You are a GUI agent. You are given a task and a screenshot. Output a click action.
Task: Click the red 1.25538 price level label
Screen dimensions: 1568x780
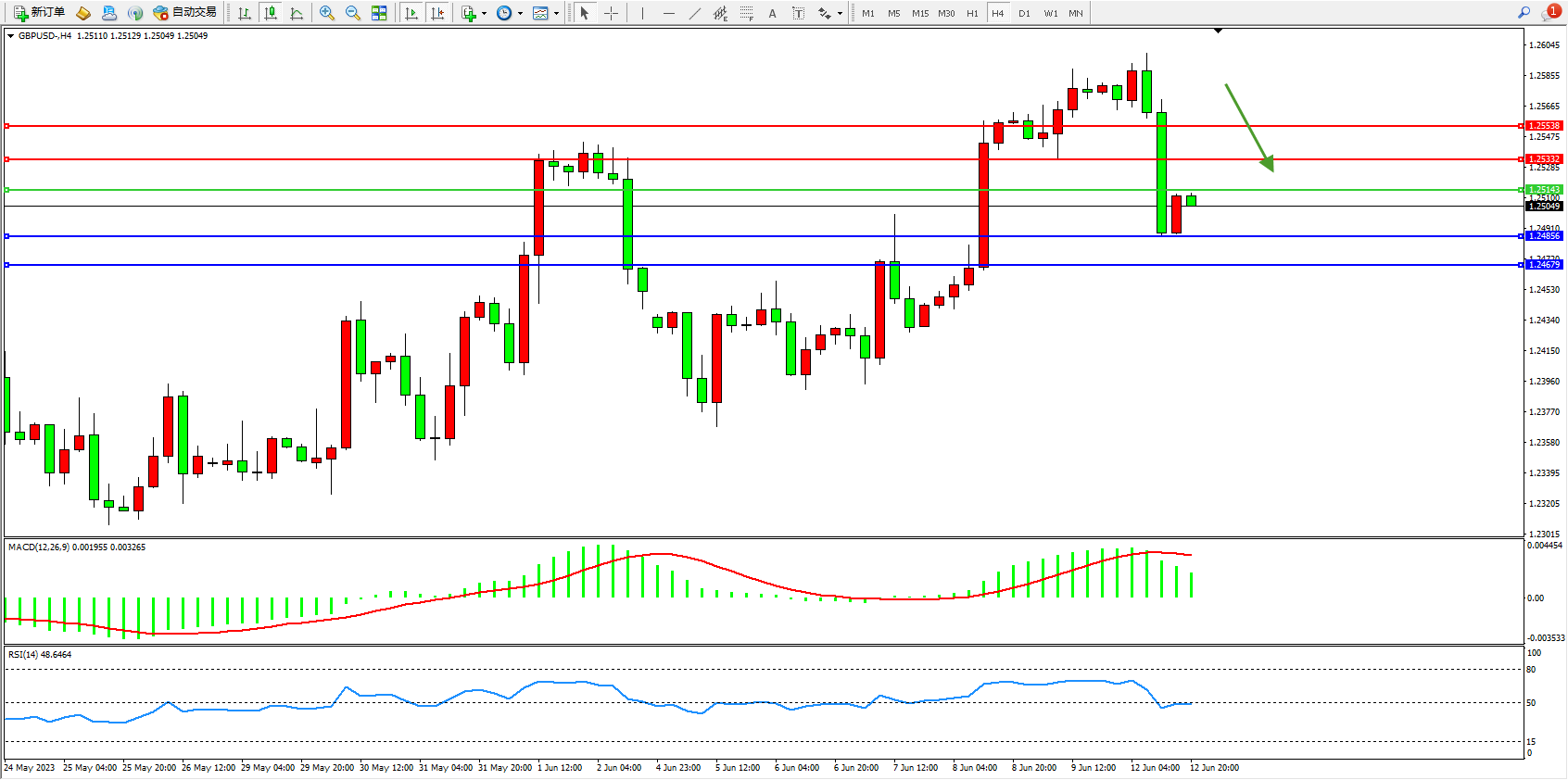click(1544, 126)
